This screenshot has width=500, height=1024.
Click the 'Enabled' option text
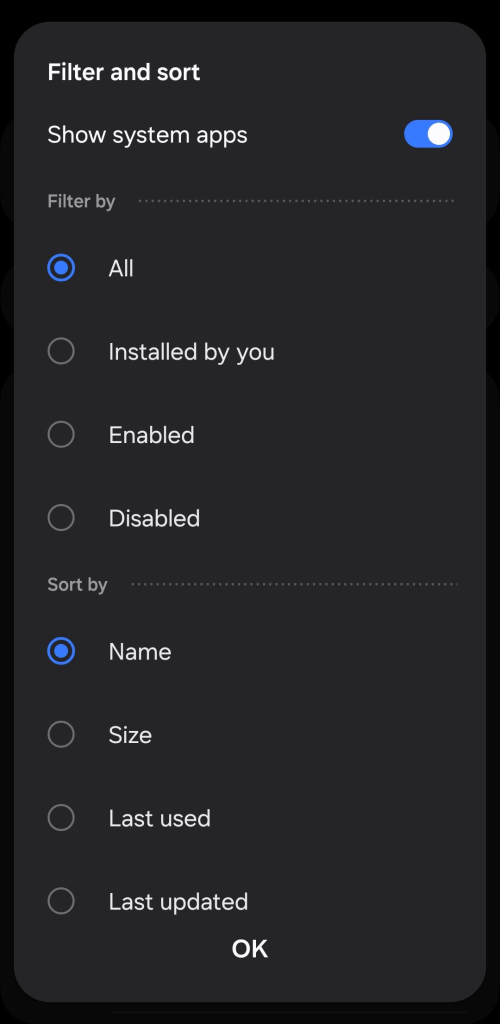point(151,435)
